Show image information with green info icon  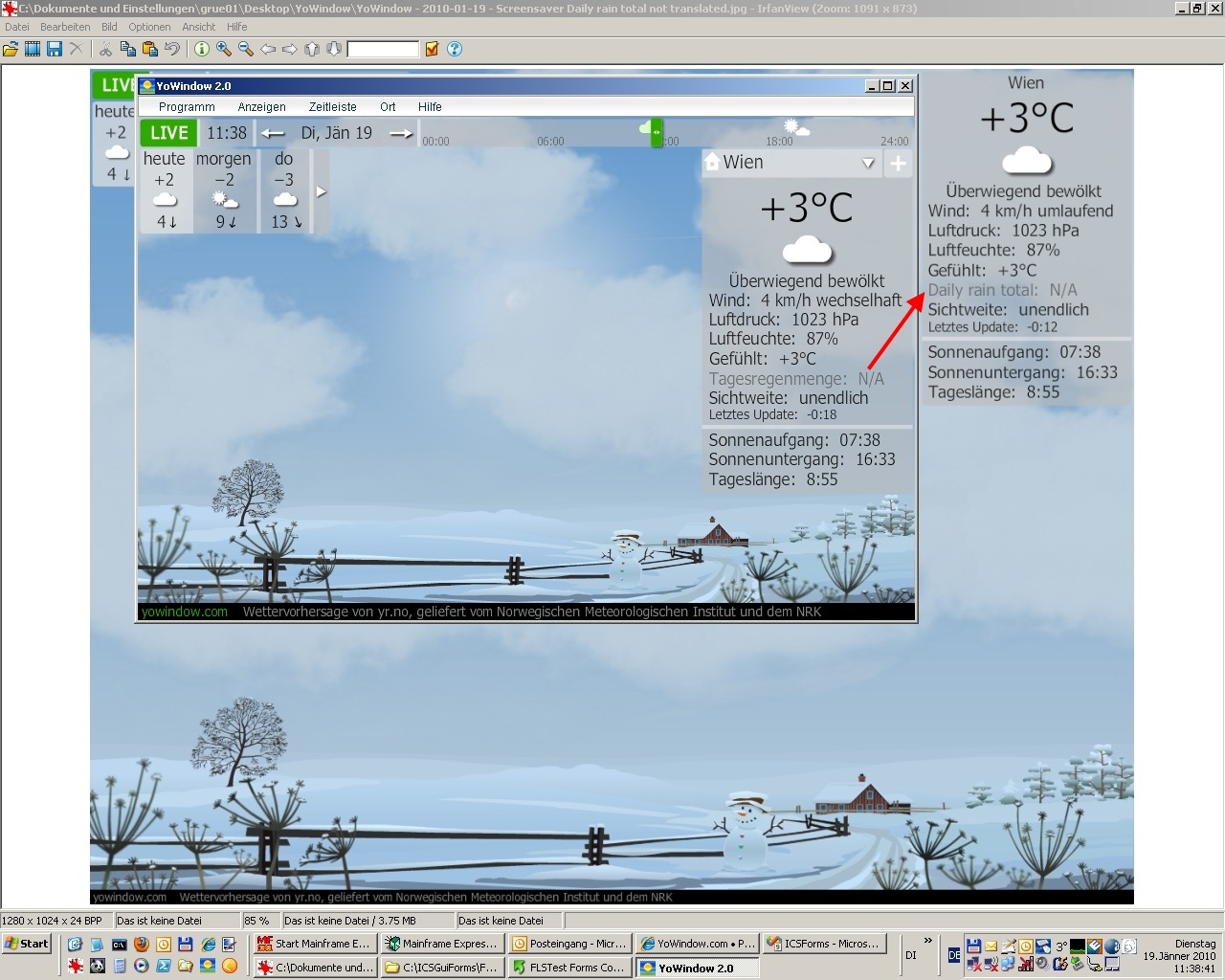(202, 49)
